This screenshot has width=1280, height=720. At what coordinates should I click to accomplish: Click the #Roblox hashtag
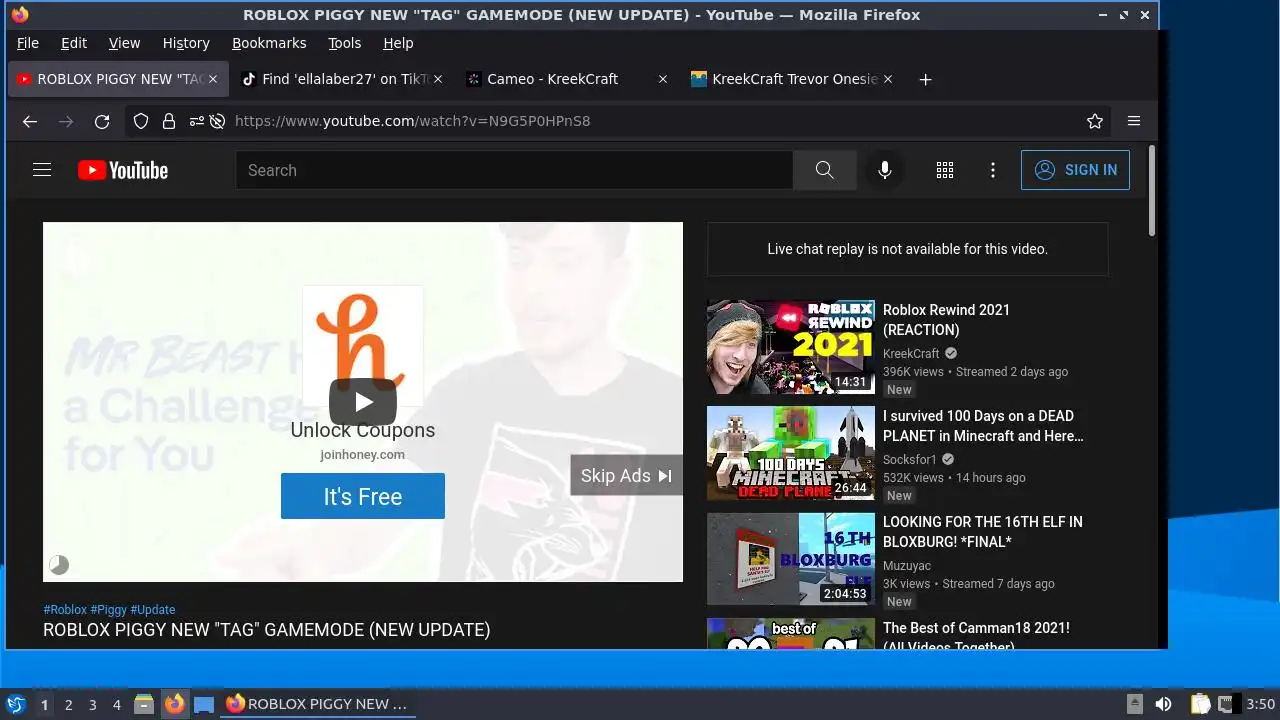click(x=65, y=609)
